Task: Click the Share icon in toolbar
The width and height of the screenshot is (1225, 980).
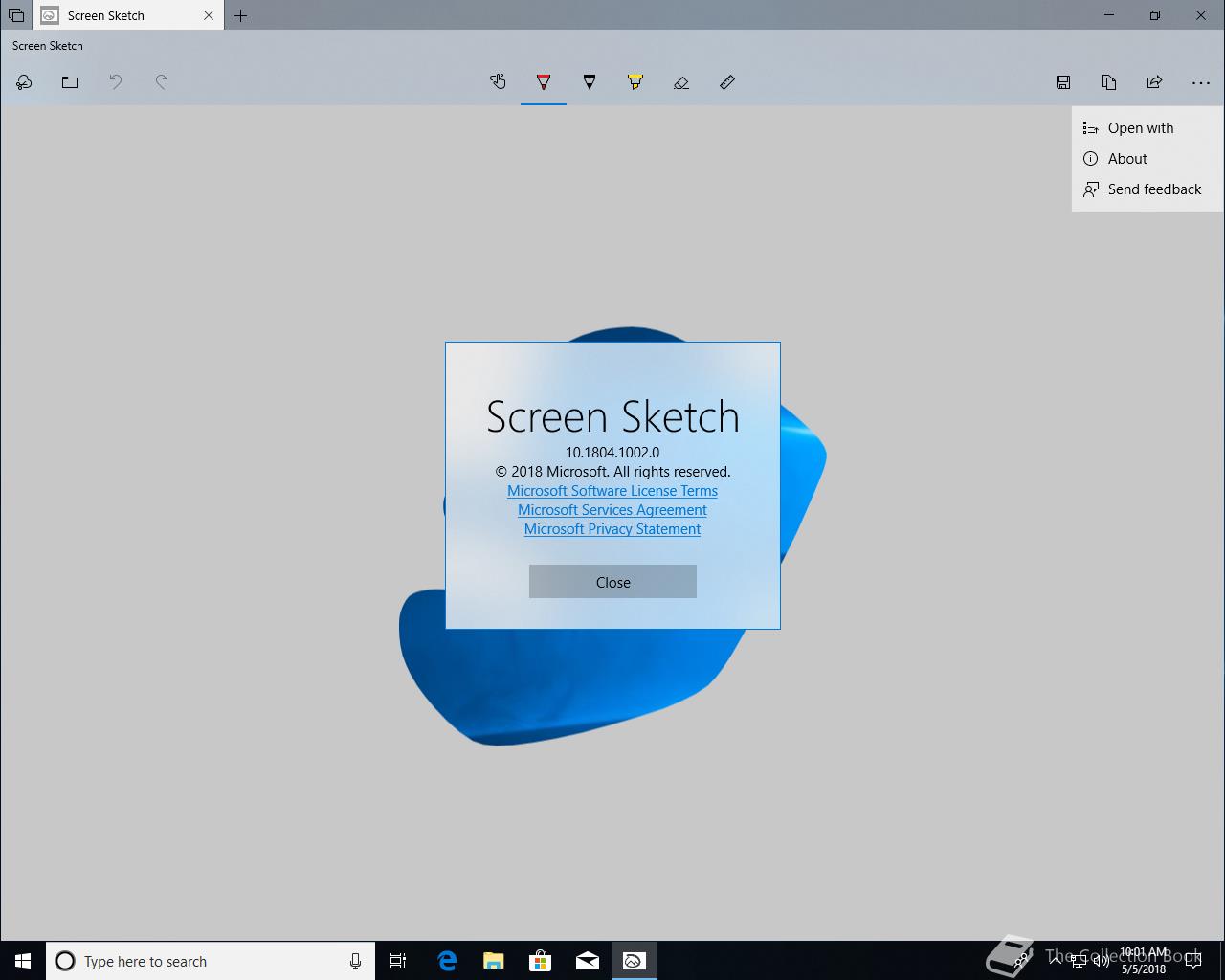Action: coord(1155,82)
